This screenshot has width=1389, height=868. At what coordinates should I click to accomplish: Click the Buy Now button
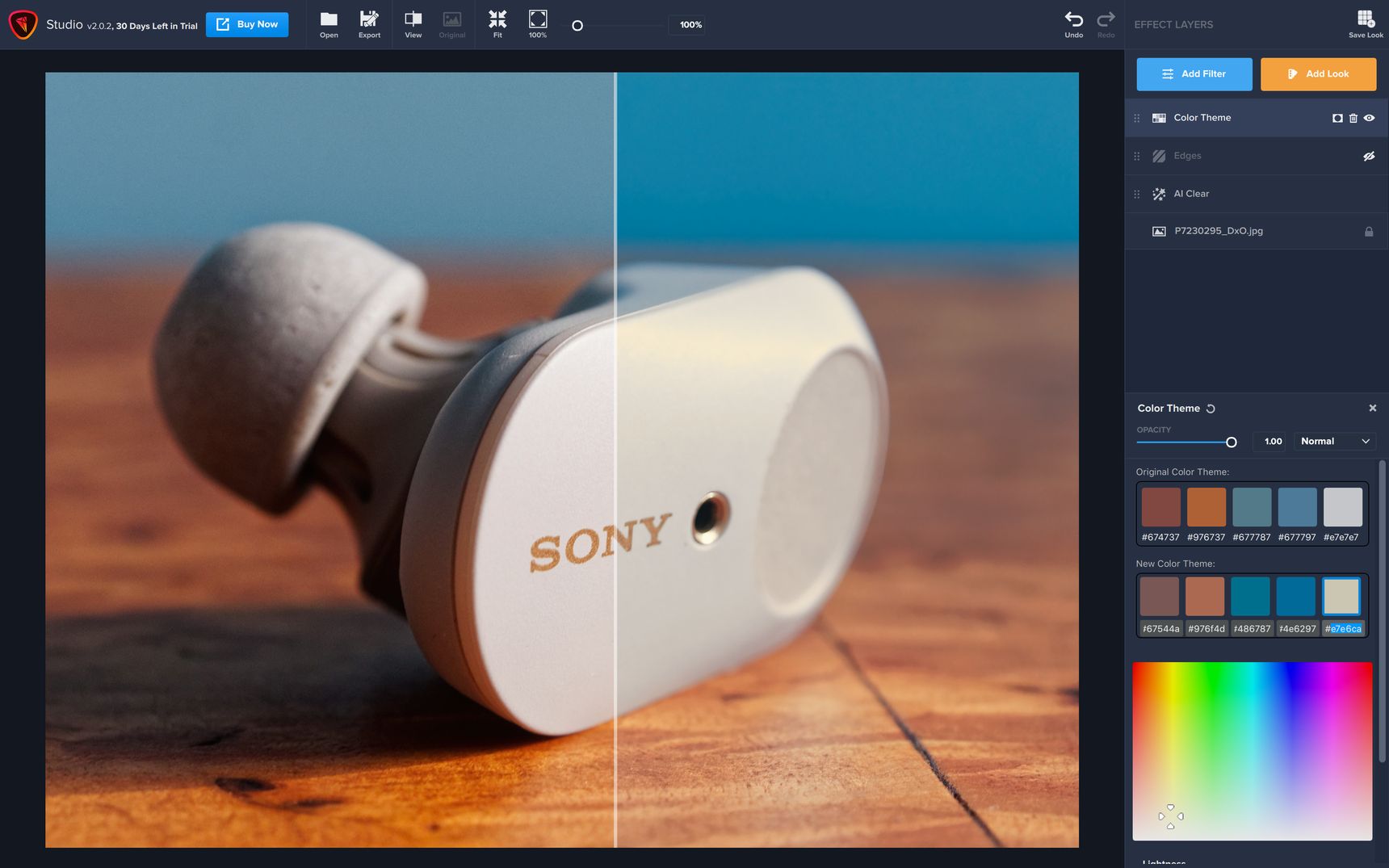(247, 24)
